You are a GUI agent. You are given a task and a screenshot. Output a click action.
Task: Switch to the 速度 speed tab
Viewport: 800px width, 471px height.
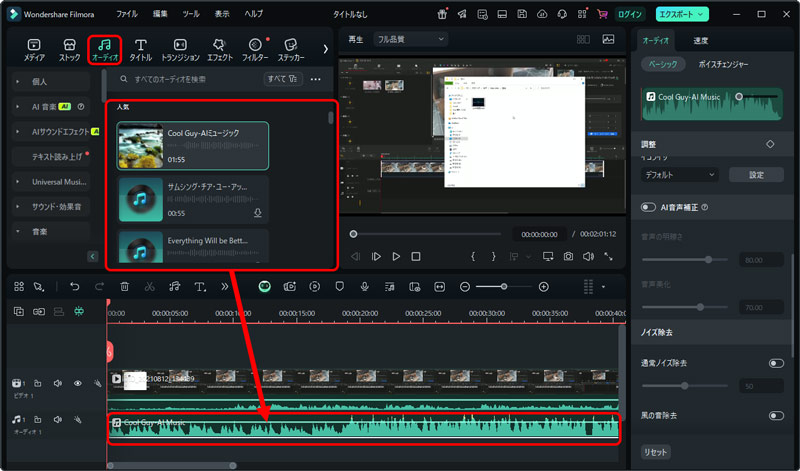[701, 40]
